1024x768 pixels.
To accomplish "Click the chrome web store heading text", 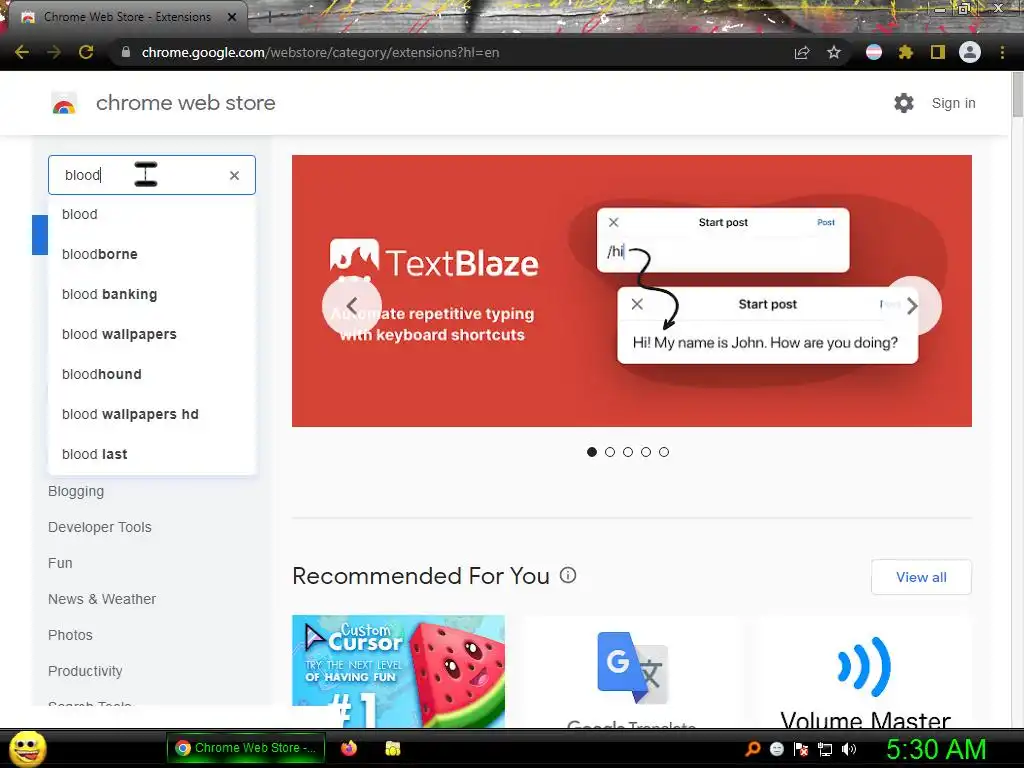I will [x=185, y=103].
